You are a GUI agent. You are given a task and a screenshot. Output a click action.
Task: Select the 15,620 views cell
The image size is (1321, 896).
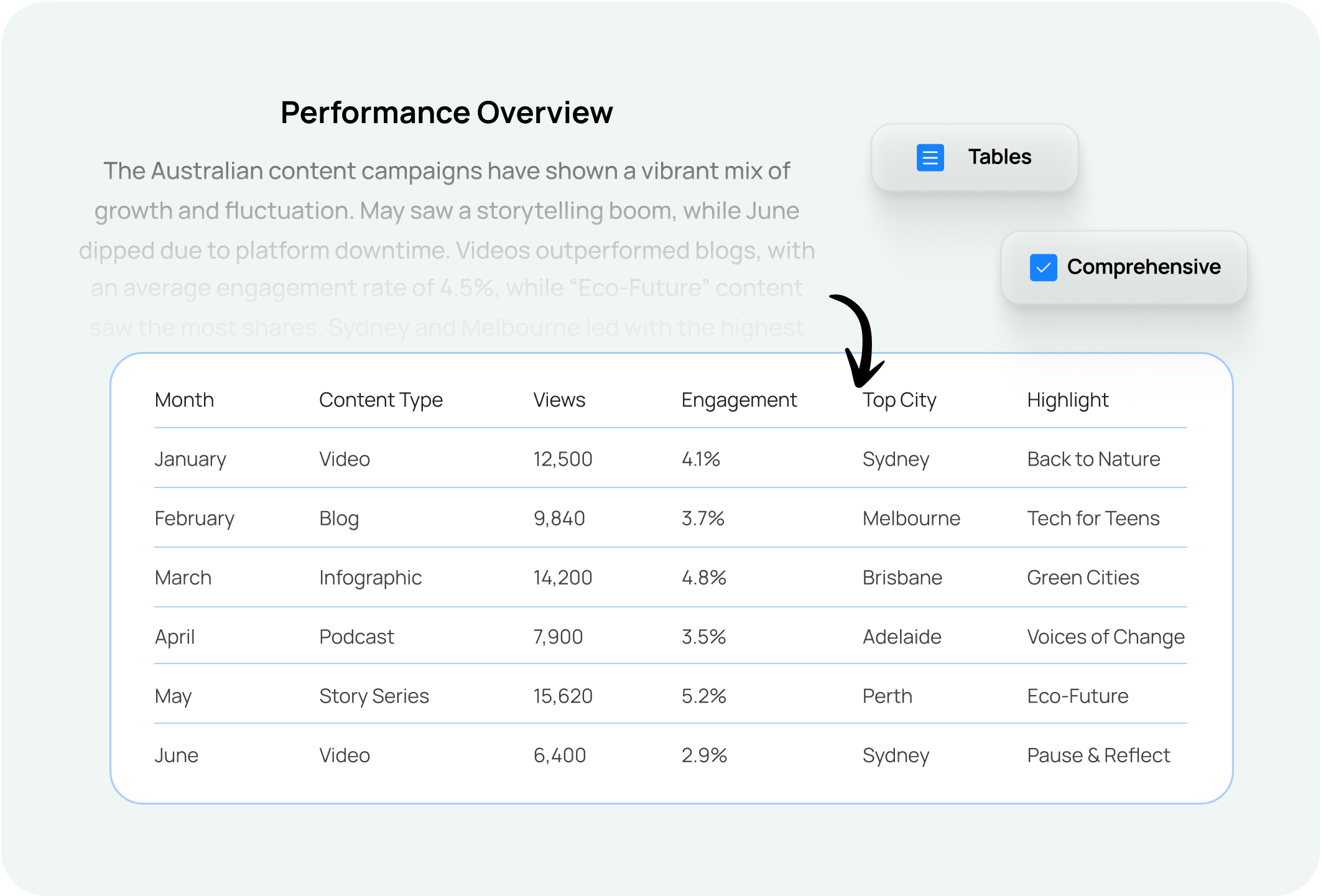coord(563,696)
